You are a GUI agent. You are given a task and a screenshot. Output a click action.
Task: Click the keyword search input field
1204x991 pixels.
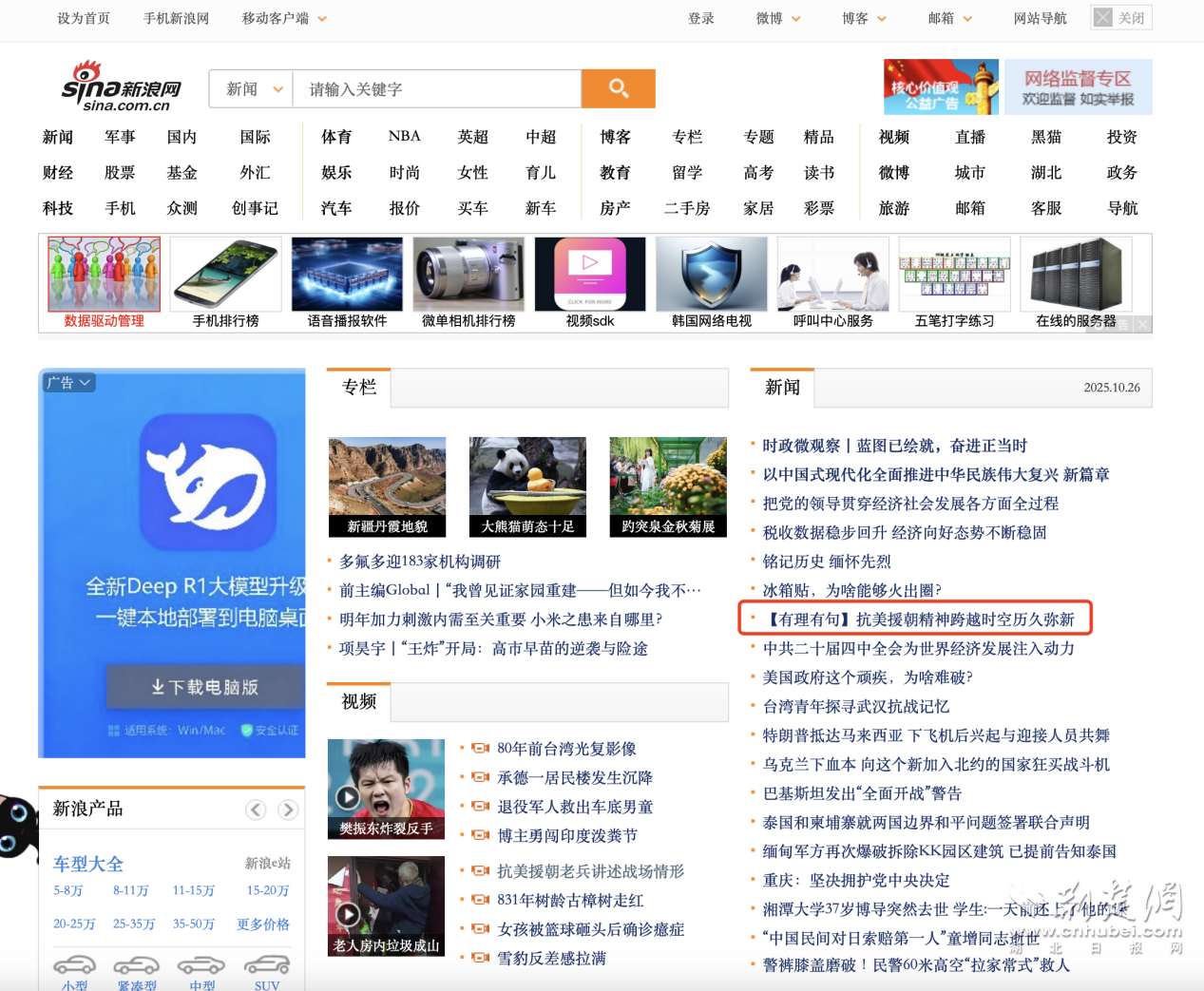coord(437,89)
